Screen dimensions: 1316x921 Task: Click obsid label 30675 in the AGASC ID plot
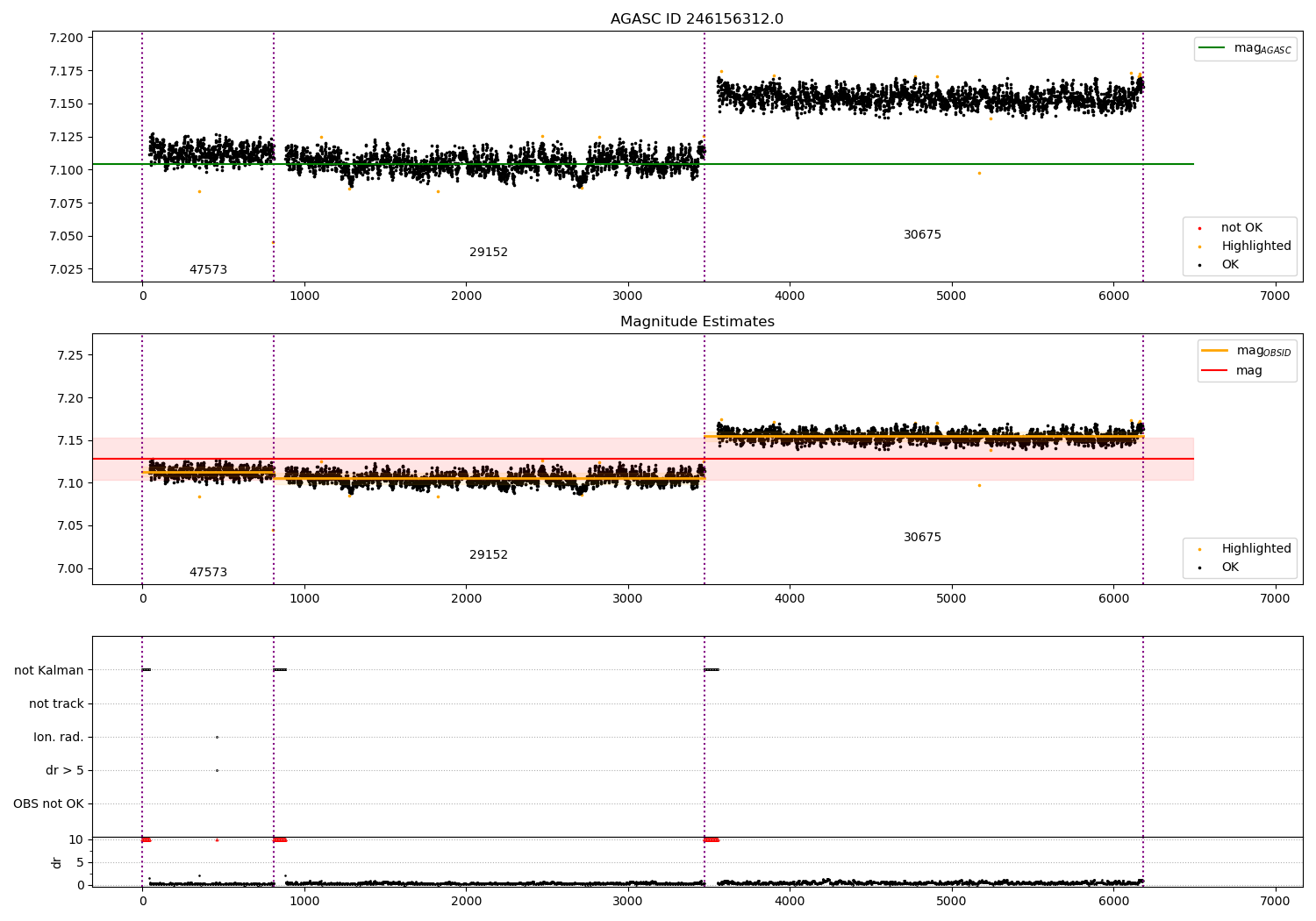(x=922, y=235)
